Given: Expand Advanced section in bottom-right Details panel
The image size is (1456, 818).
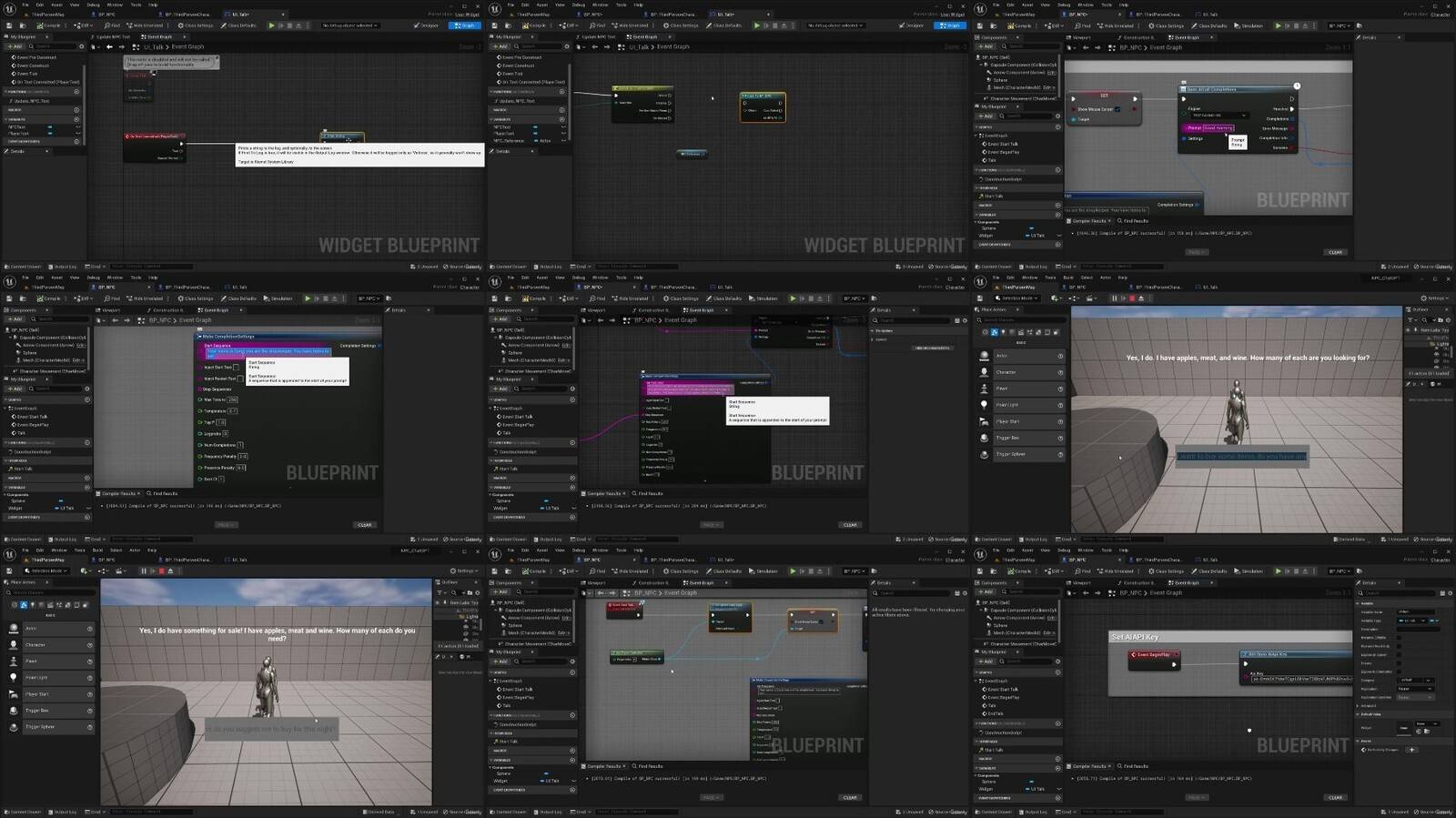Looking at the screenshot, I should coord(1358,706).
